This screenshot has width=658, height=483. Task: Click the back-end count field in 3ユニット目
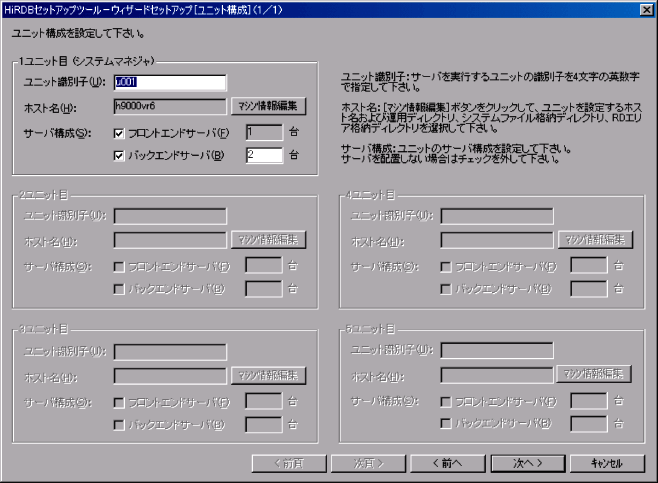coord(264,424)
